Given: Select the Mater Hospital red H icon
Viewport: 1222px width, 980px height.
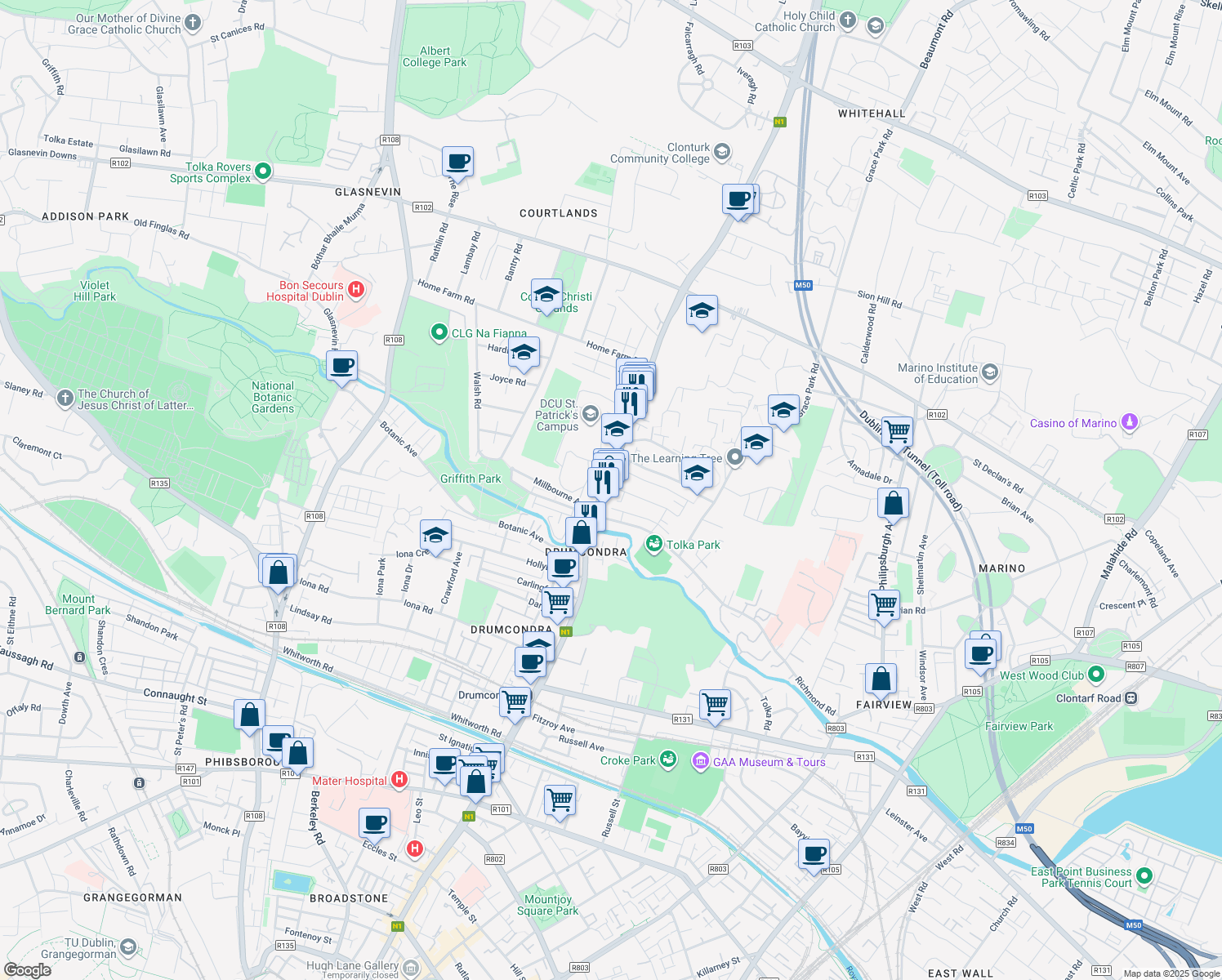Looking at the screenshot, I should tap(399, 780).
